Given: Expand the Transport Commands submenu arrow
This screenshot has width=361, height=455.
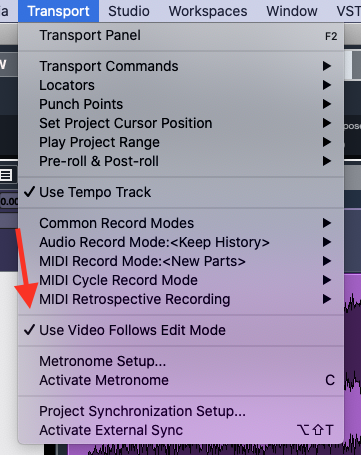Looking at the screenshot, I should pos(327,66).
